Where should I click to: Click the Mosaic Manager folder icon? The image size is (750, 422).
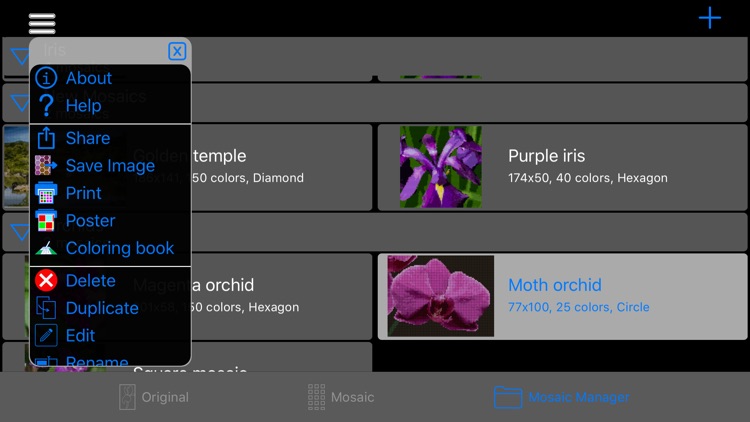click(507, 397)
